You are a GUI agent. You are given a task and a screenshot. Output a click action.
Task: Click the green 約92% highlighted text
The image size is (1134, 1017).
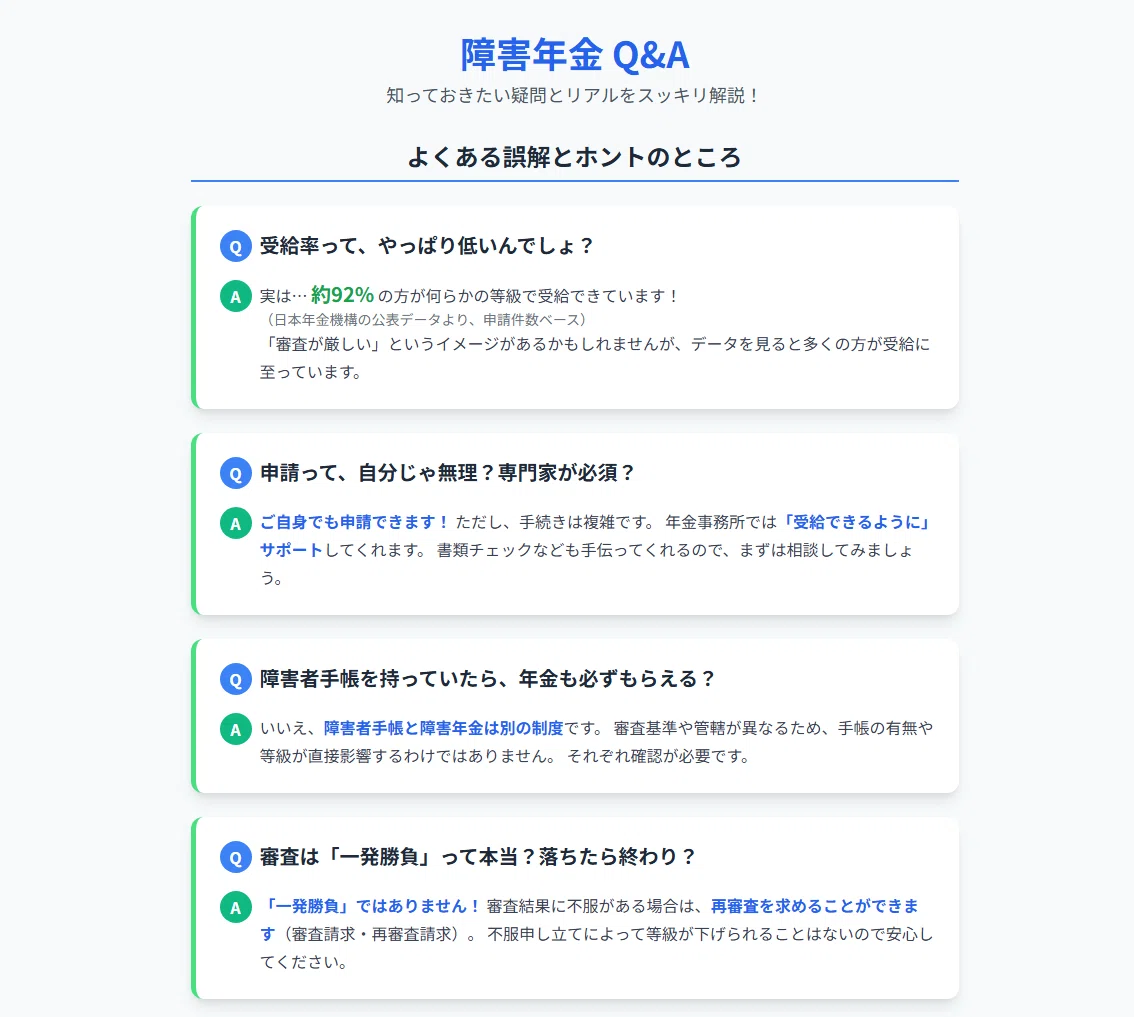342,295
